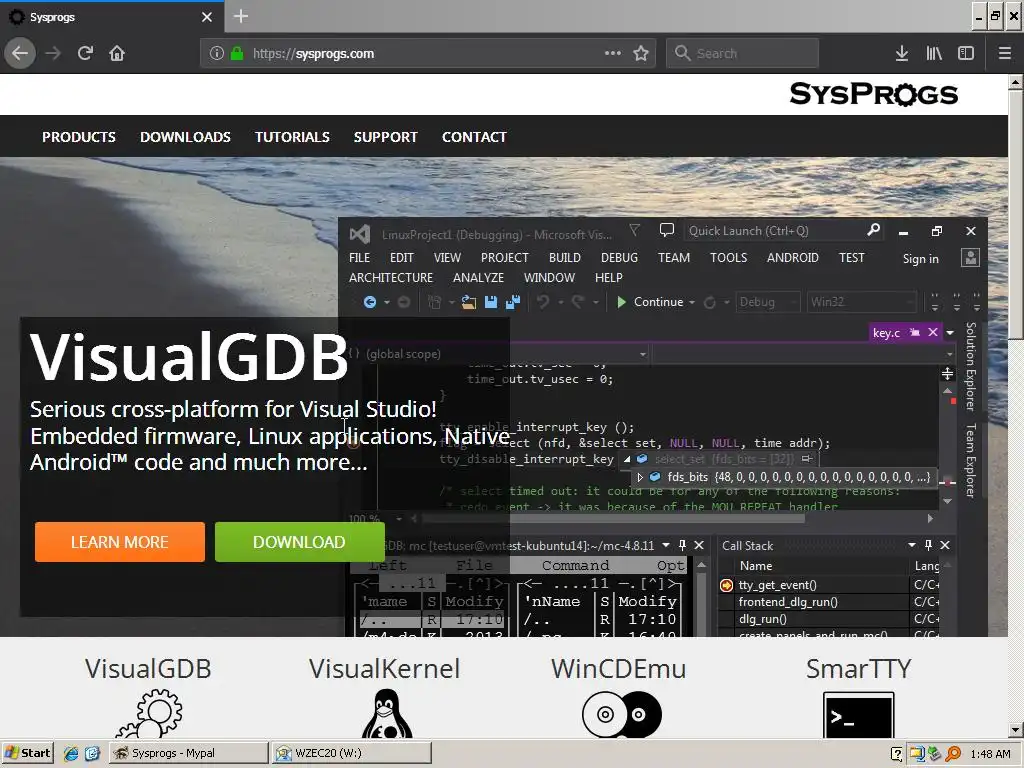This screenshot has height=768, width=1024.
Task: Switch to the Sysprogs browser tab
Action: tap(111, 17)
